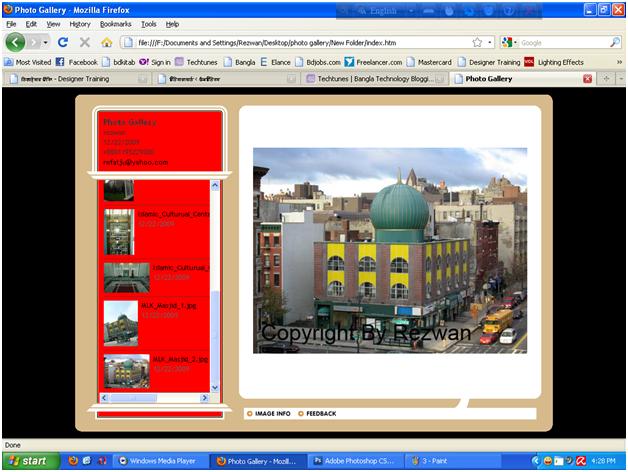The image size is (628, 472).
Task: Open the Yahoo Sign in bookmark
Action: pyautogui.click(x=155, y=62)
